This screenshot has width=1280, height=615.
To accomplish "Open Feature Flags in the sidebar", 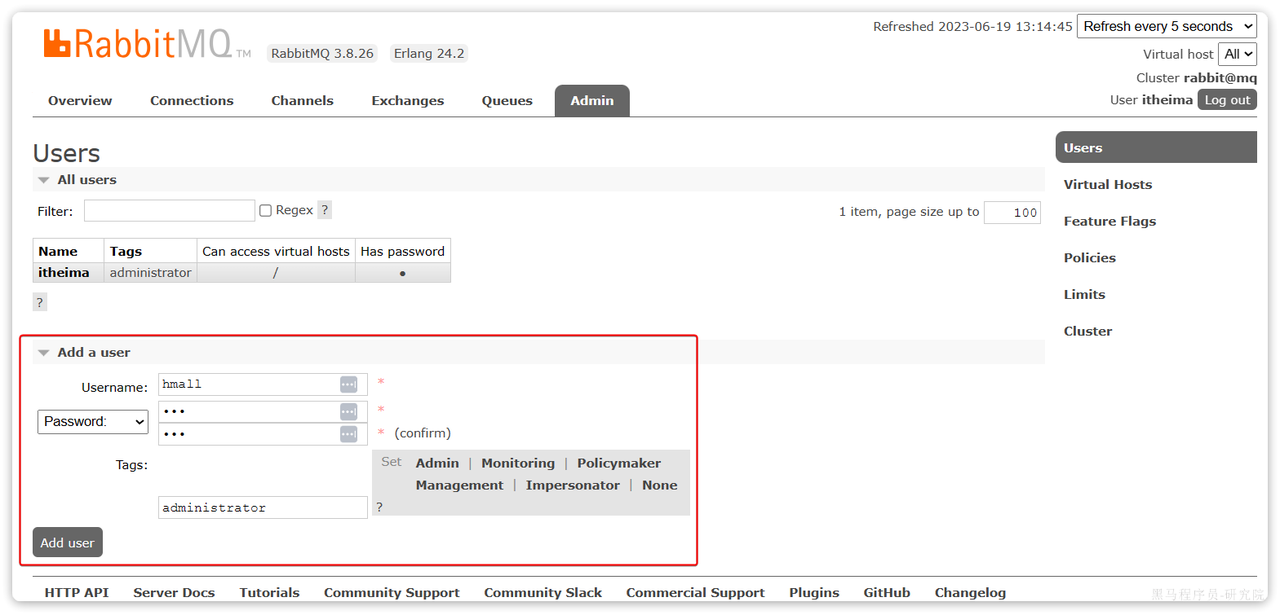I will click(1110, 221).
